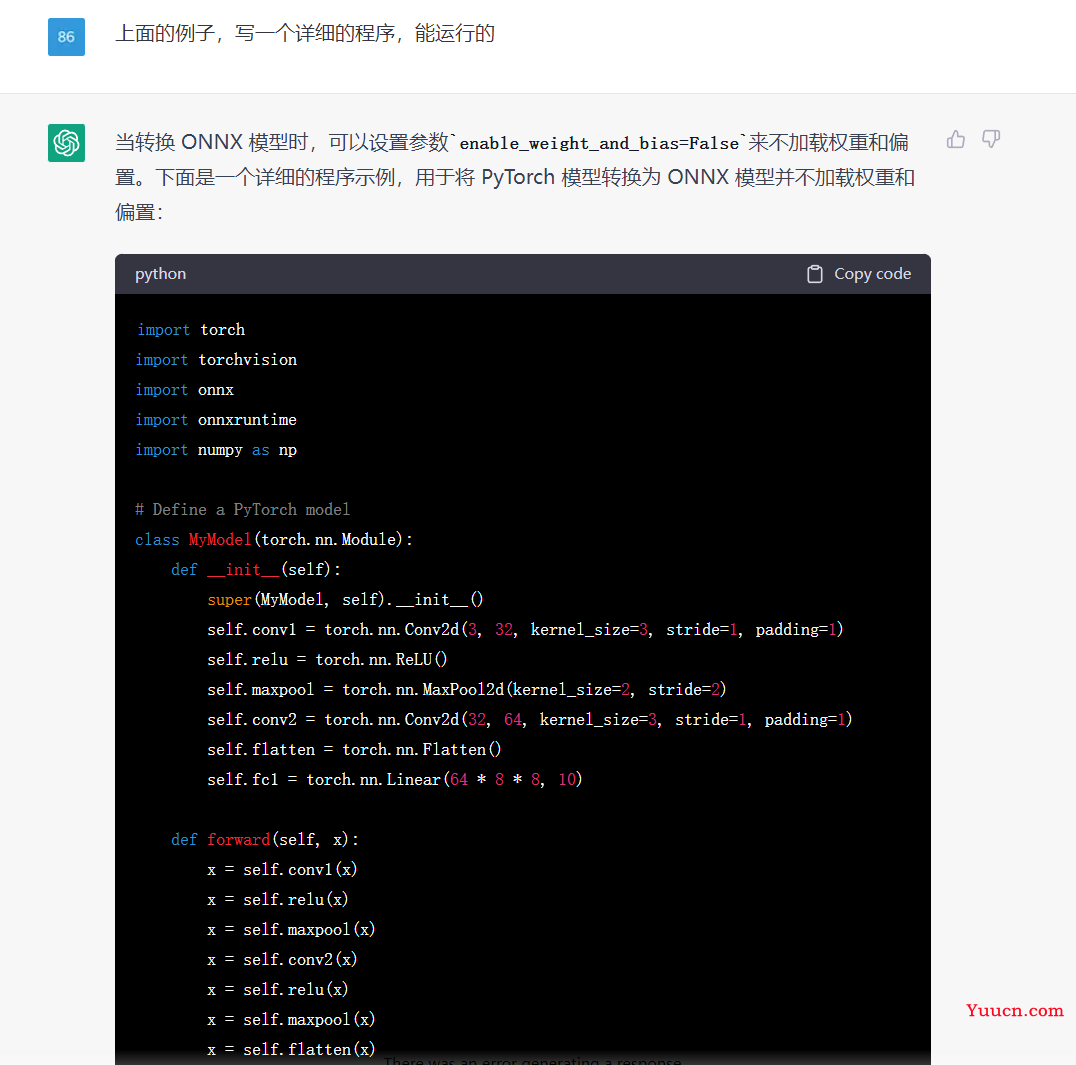Click the user message about 详细的程序
This screenshot has height=1065, width=1076.
point(305,33)
